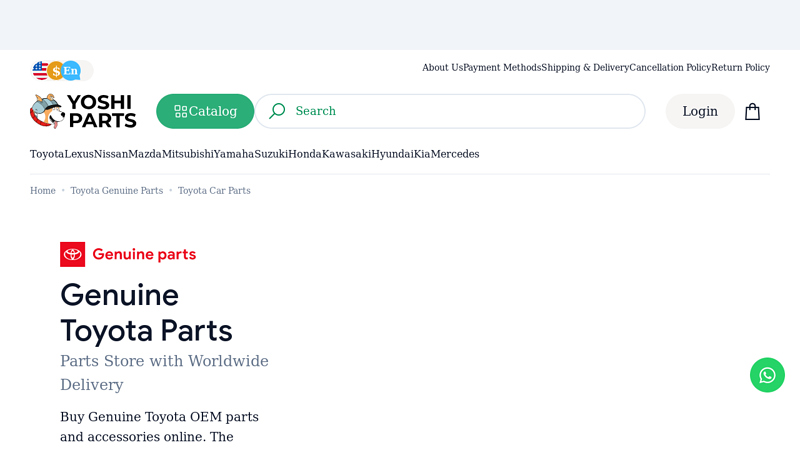800x450 pixels.
Task: Select Suzuki brand in navigation
Action: click(271, 154)
